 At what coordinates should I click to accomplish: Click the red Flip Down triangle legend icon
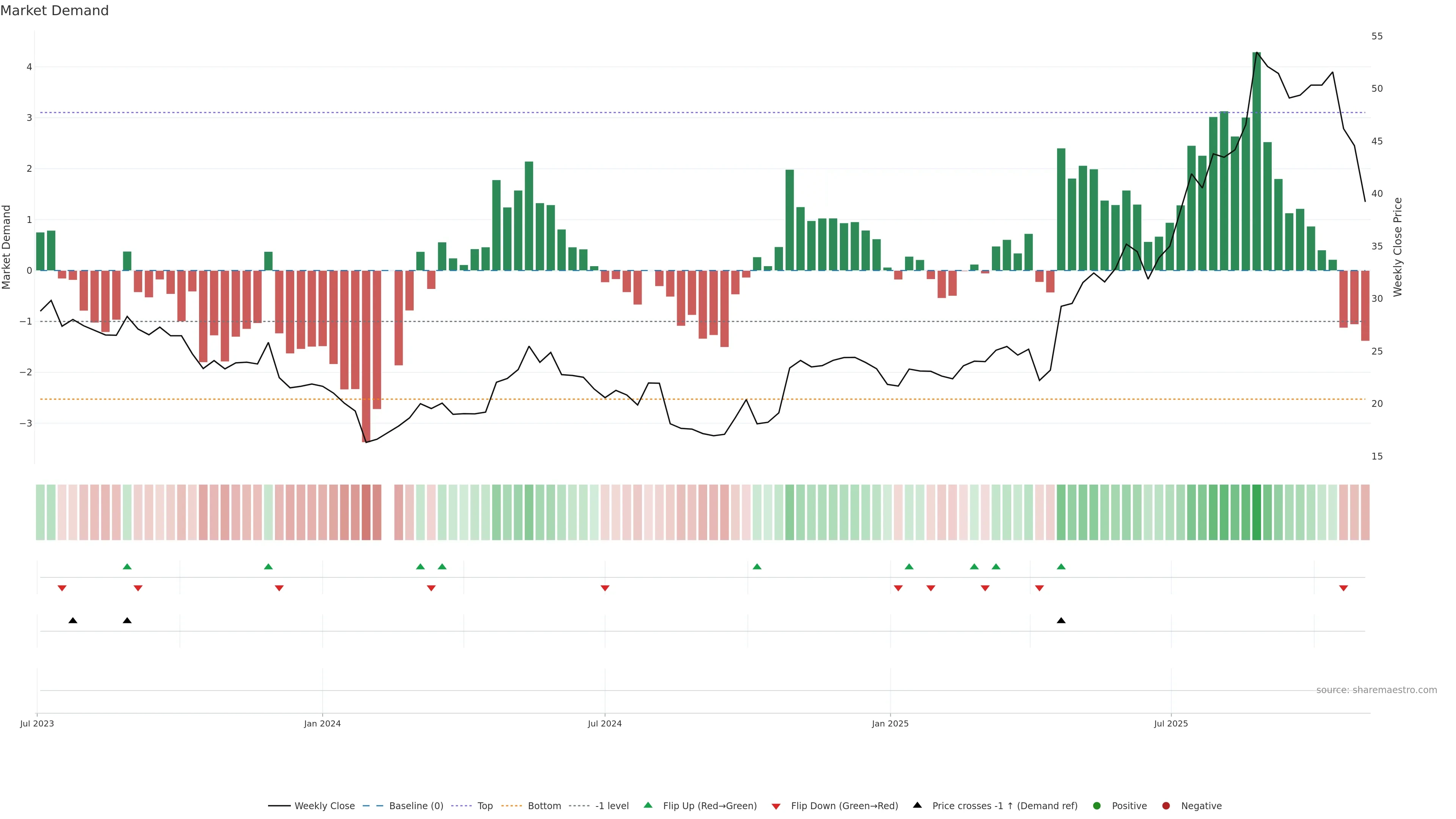[x=776, y=806]
